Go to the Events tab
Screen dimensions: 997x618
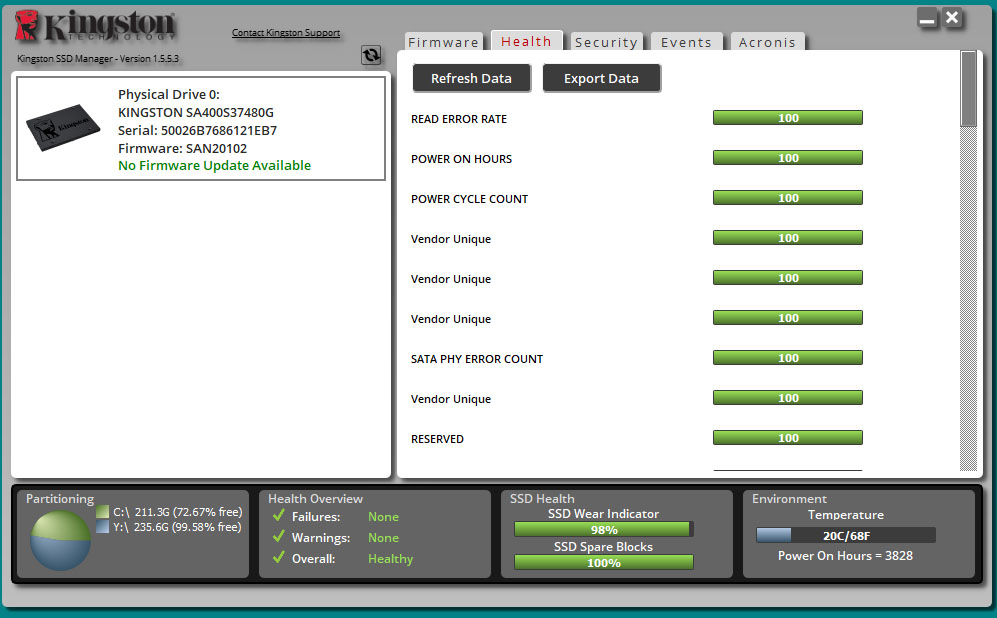(x=686, y=42)
